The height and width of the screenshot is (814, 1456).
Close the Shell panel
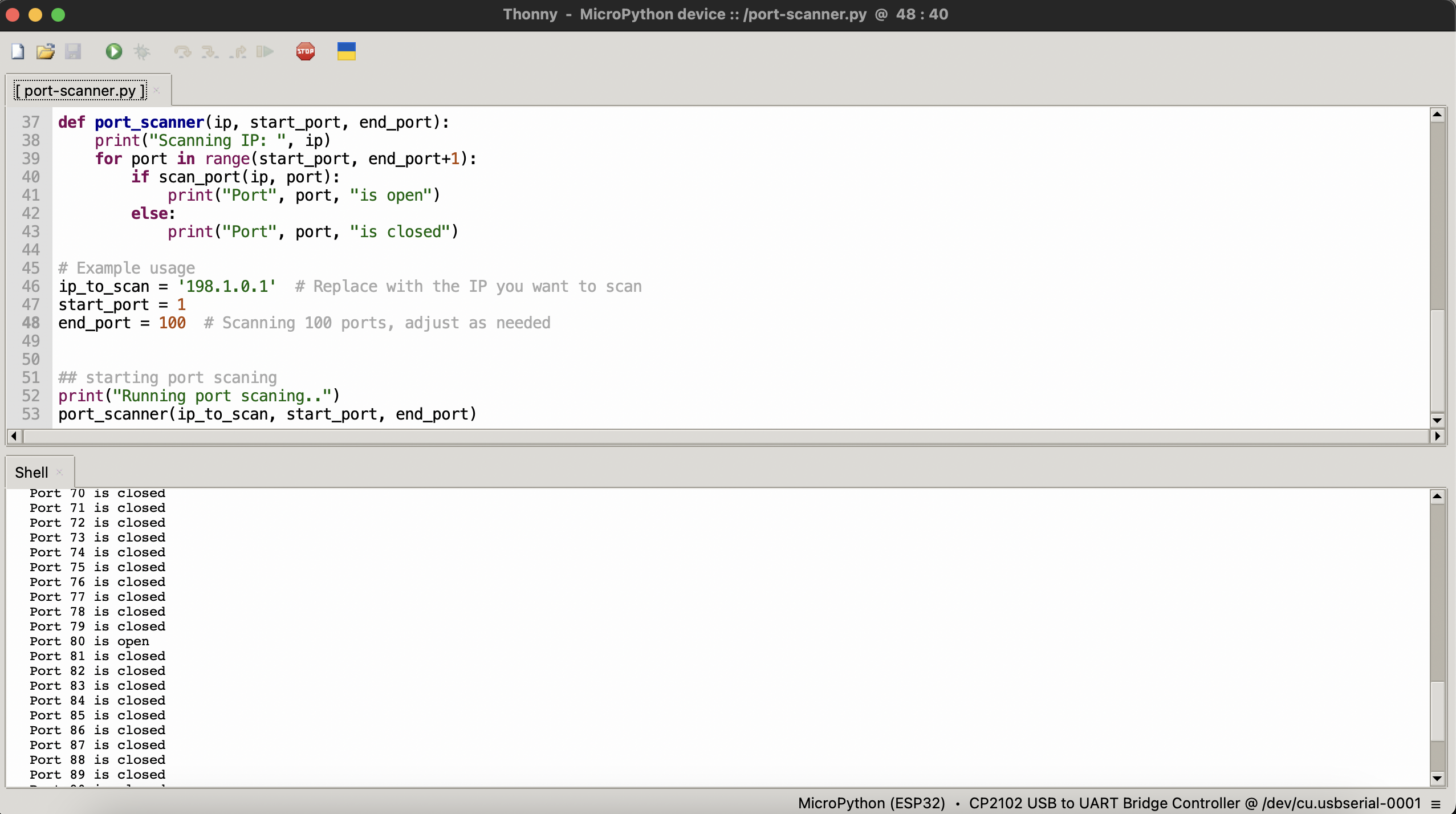[59, 472]
